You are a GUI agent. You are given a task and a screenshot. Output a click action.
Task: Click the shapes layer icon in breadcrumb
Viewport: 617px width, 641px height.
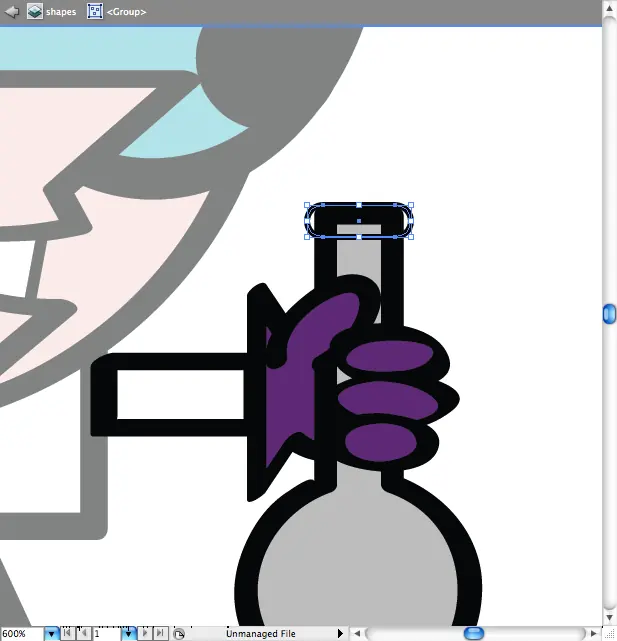35,11
